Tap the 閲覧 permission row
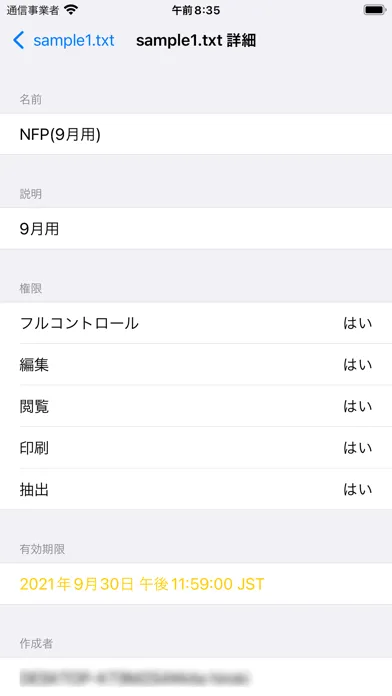Viewport: 392px width, 696px height. point(196,406)
